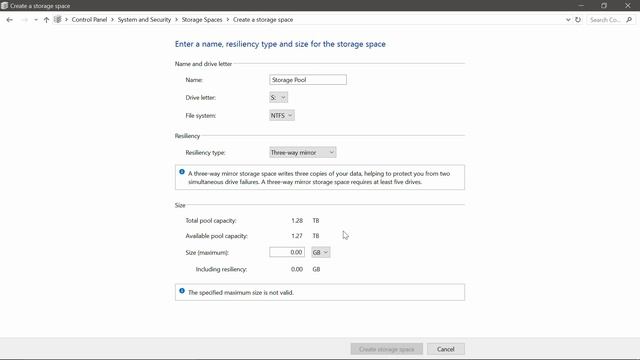Viewport: 640px width, 360px height.
Task: Click the Cancel button
Action: (x=446, y=349)
